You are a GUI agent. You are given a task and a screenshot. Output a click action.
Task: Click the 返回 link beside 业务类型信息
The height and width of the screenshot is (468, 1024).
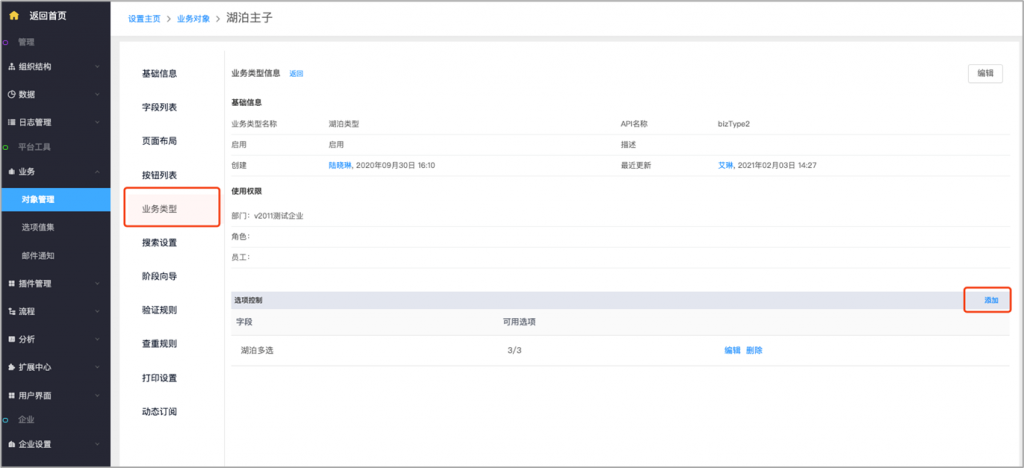coord(296,74)
